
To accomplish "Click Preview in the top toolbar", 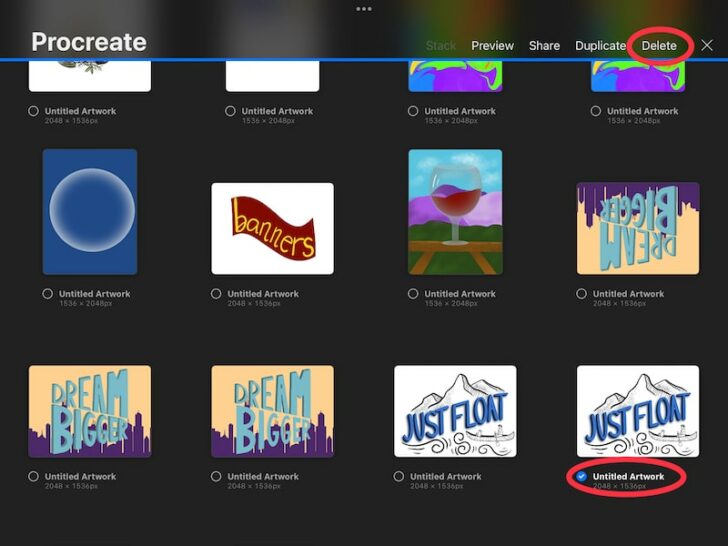I will pos(492,46).
